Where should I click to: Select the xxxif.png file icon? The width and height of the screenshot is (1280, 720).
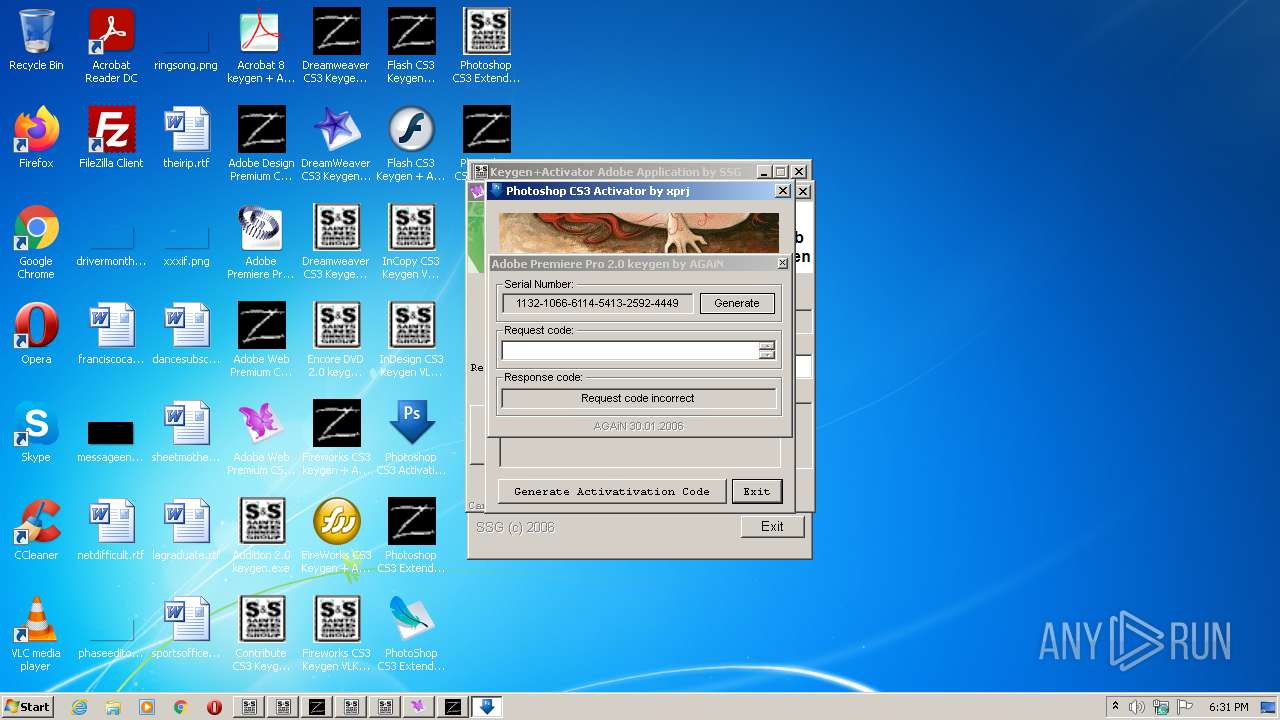coord(186,236)
